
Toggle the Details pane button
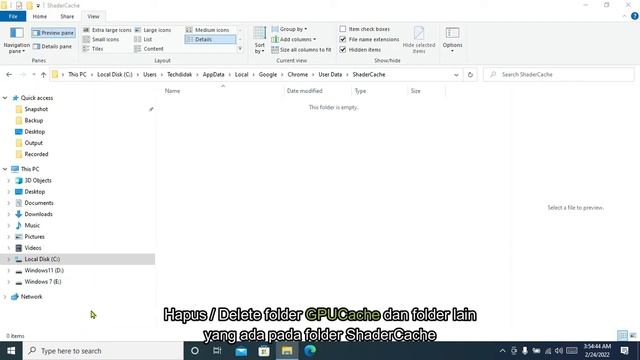(52, 47)
